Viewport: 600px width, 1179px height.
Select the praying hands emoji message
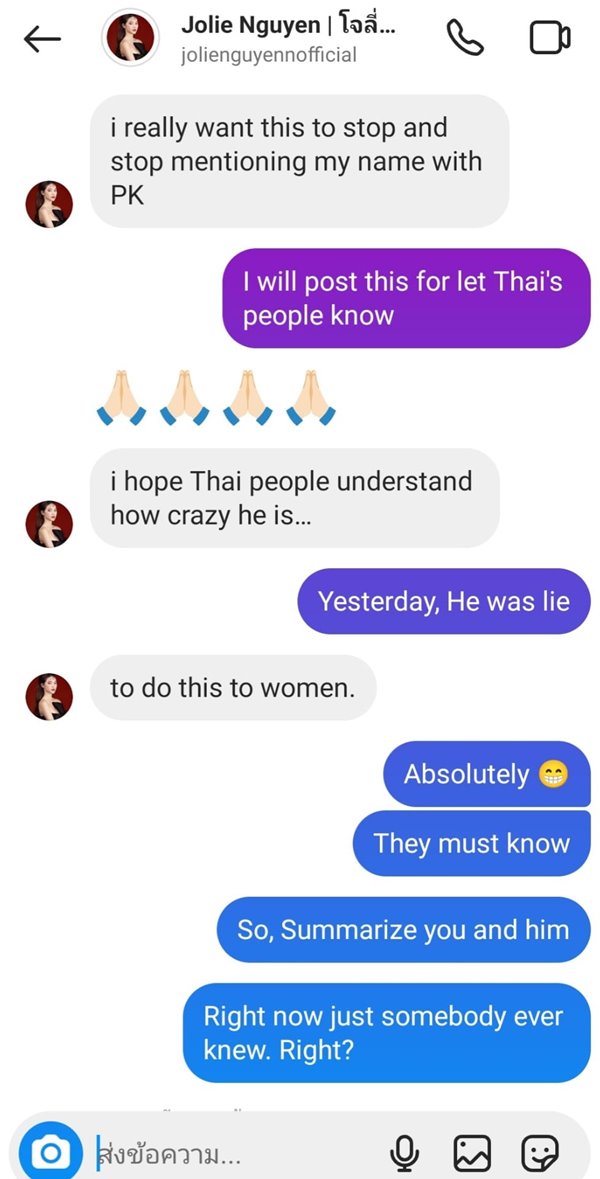pos(216,398)
